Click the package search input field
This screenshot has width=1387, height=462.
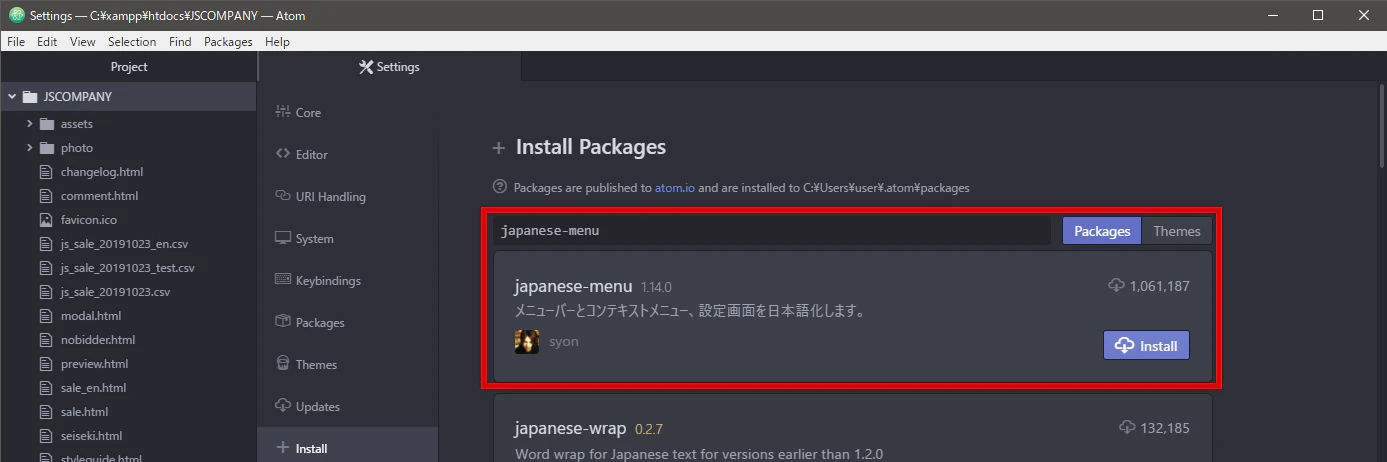771,231
